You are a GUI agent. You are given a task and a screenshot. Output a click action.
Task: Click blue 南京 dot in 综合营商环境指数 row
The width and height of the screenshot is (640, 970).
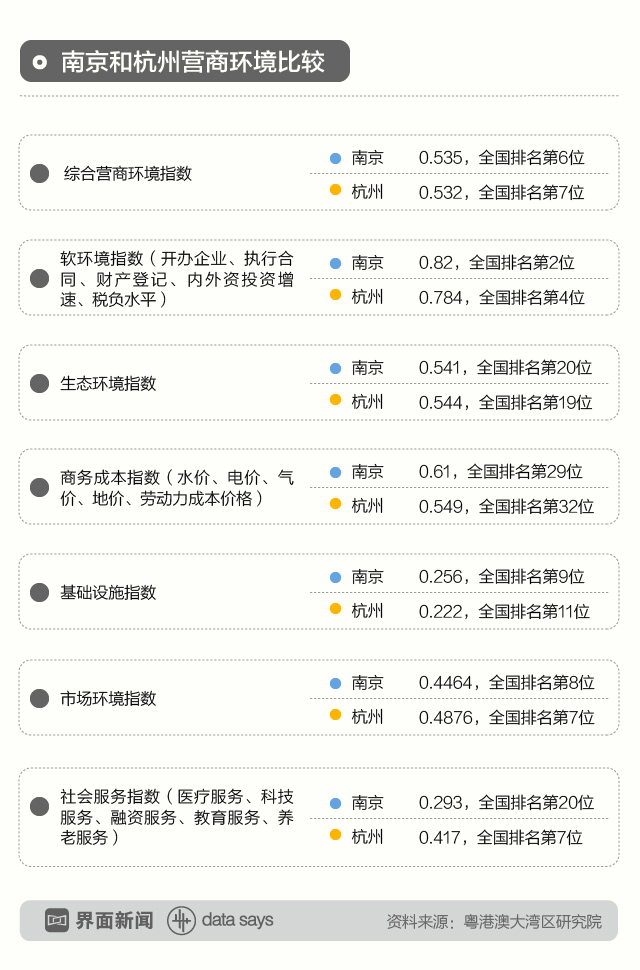[x=336, y=158]
